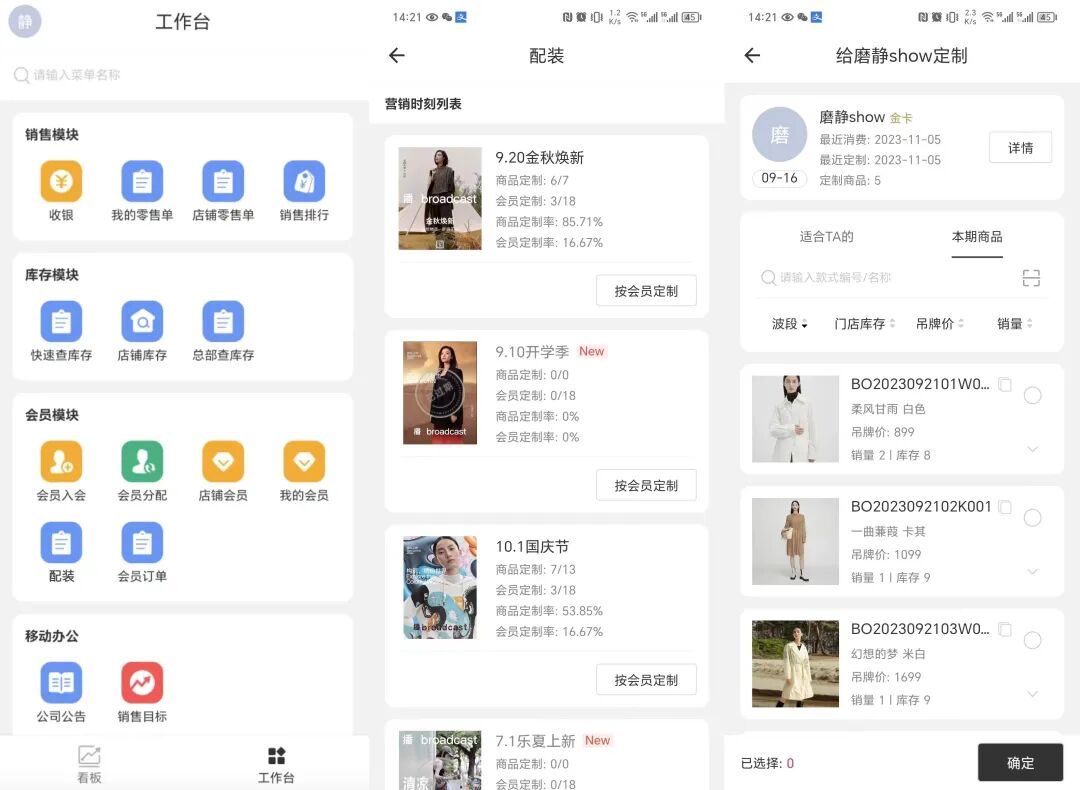Open 店铺零售单 icon

click(223, 181)
